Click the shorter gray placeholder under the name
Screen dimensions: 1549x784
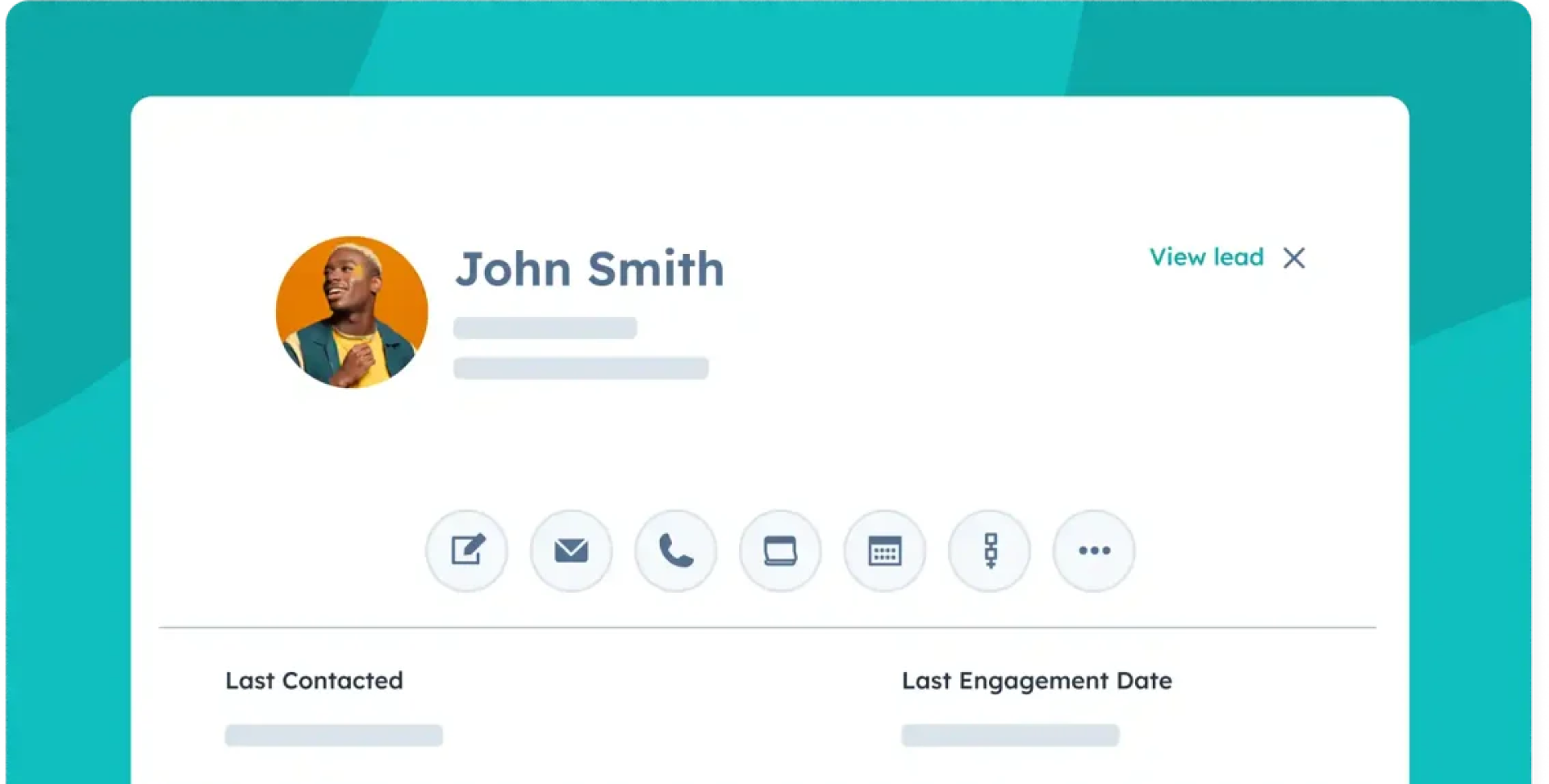coord(545,327)
